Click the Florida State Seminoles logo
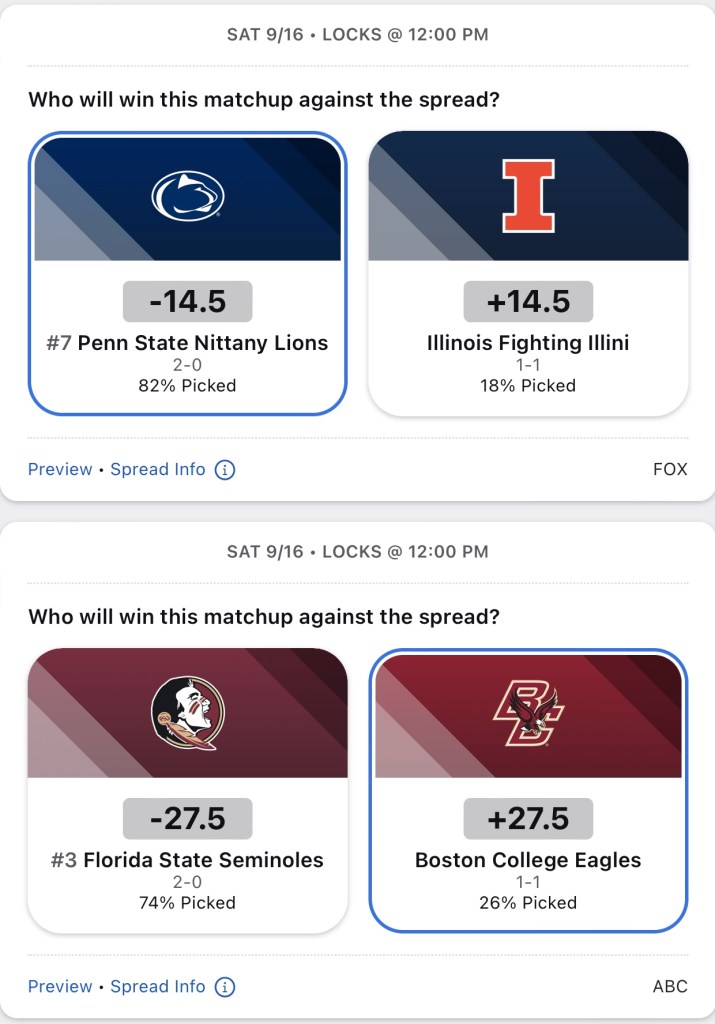 pos(187,713)
